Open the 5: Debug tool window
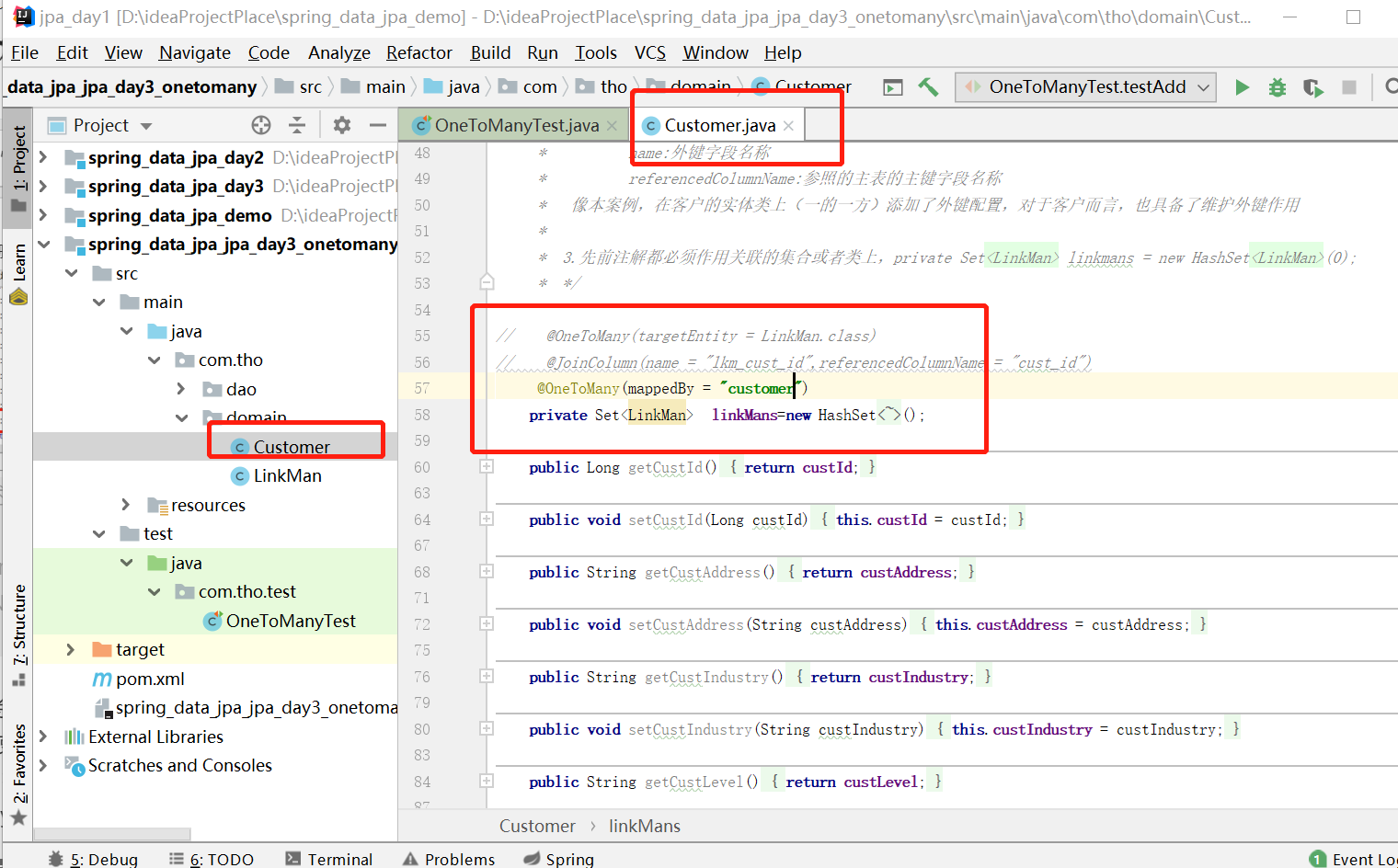1398x868 pixels. tap(93, 859)
